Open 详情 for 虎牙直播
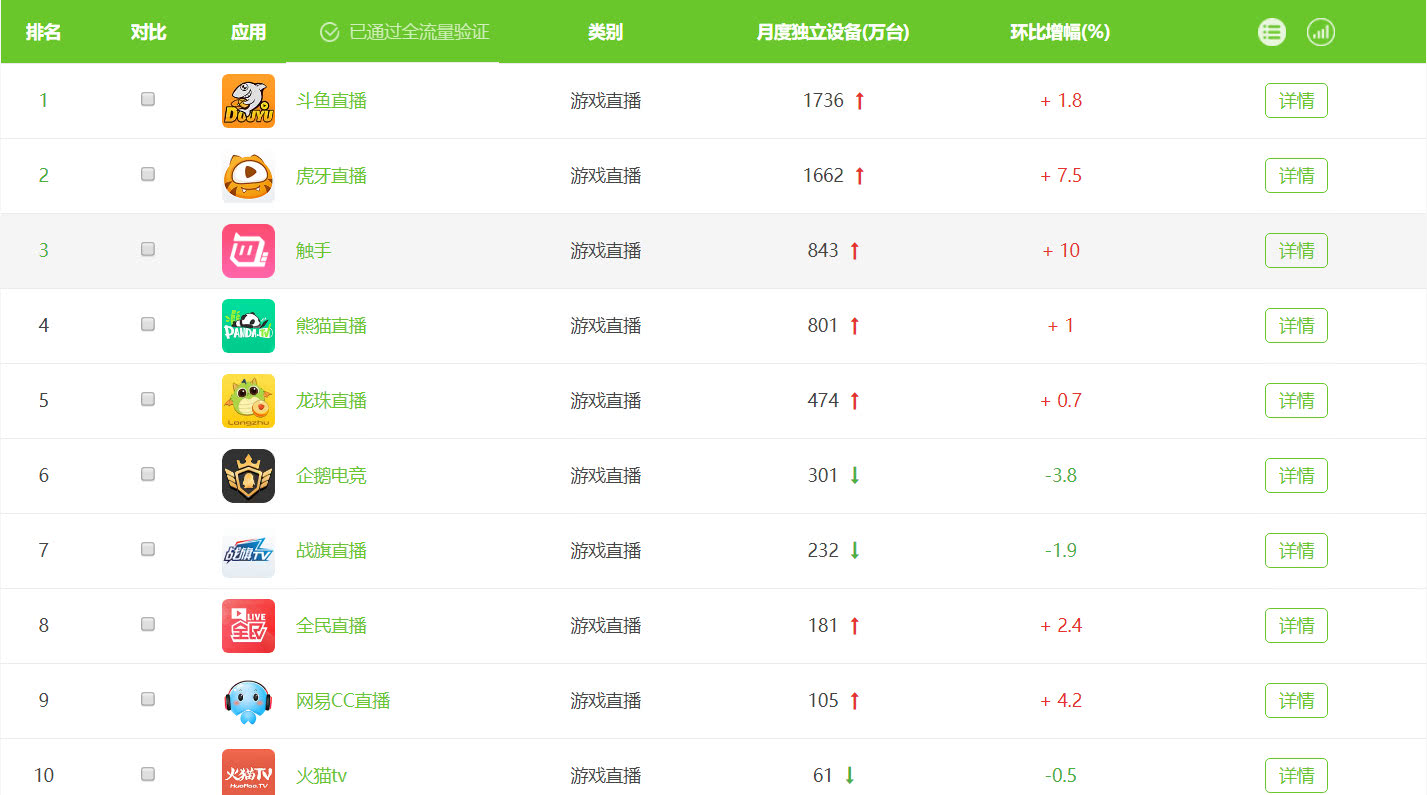This screenshot has height=795, width=1427. (x=1296, y=176)
